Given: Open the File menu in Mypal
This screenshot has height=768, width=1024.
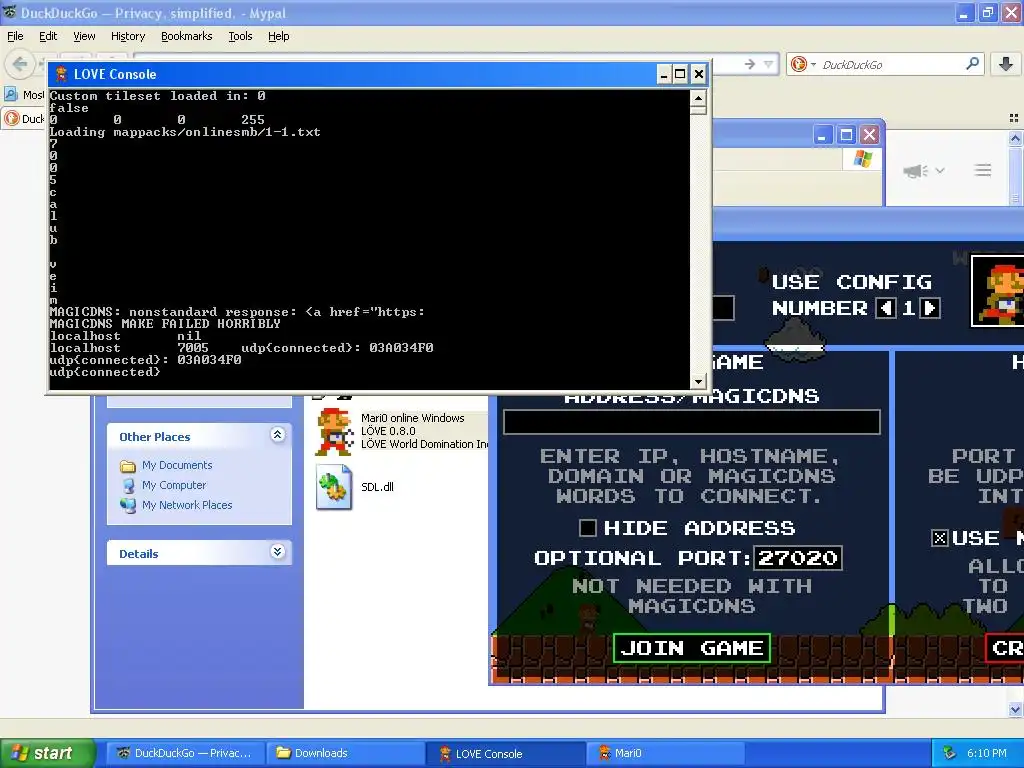Looking at the screenshot, I should [15, 36].
